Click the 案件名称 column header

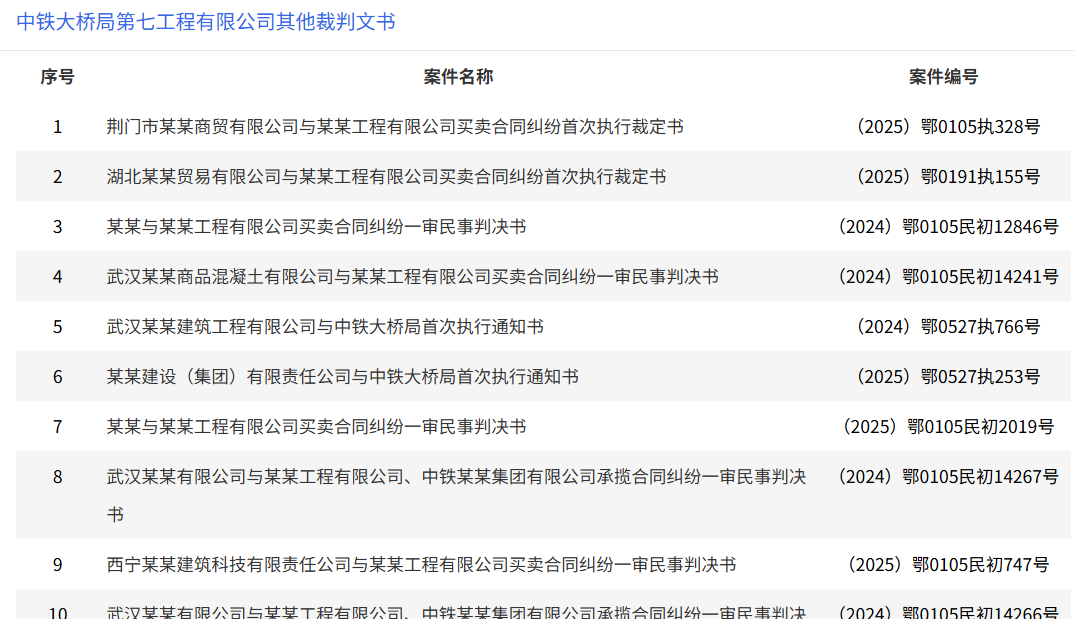[458, 77]
